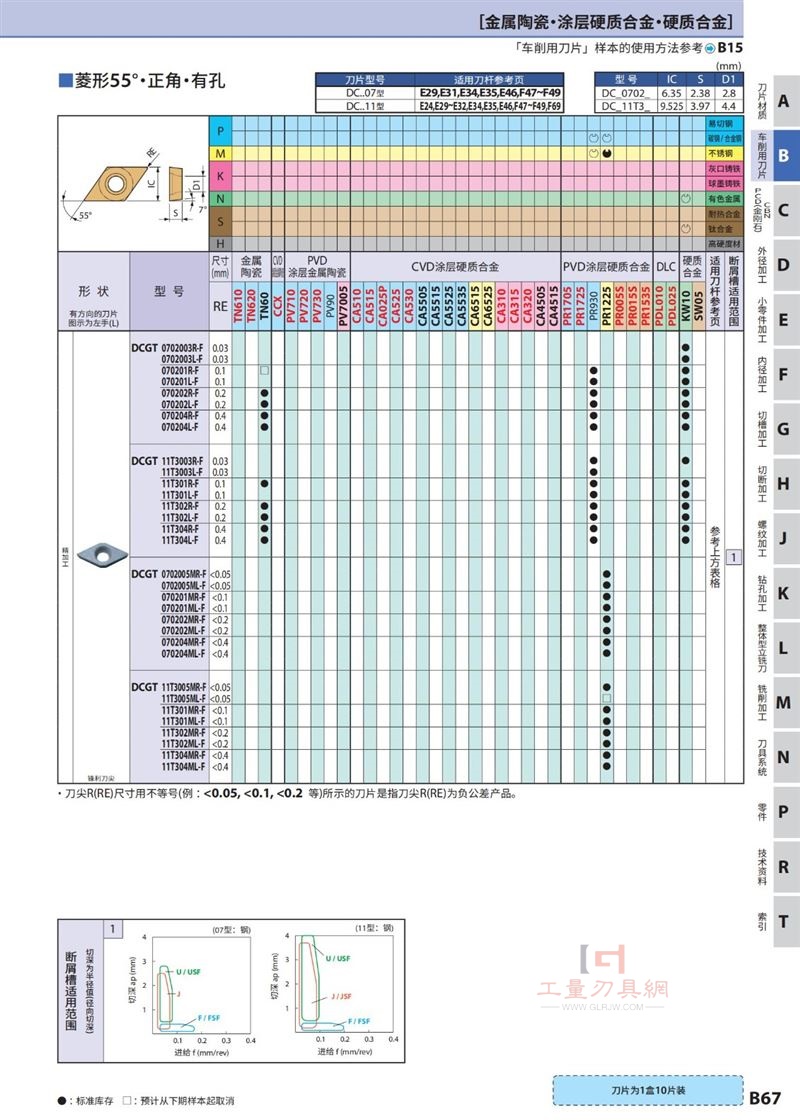Click the boxed number 1 in chipbreaker column
This screenshot has height=1120, width=800.
(734, 556)
